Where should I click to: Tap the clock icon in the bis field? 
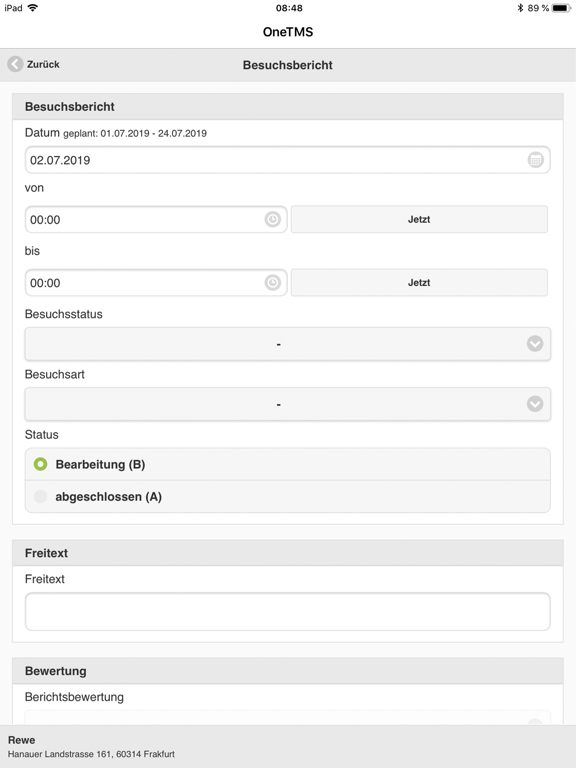click(273, 283)
